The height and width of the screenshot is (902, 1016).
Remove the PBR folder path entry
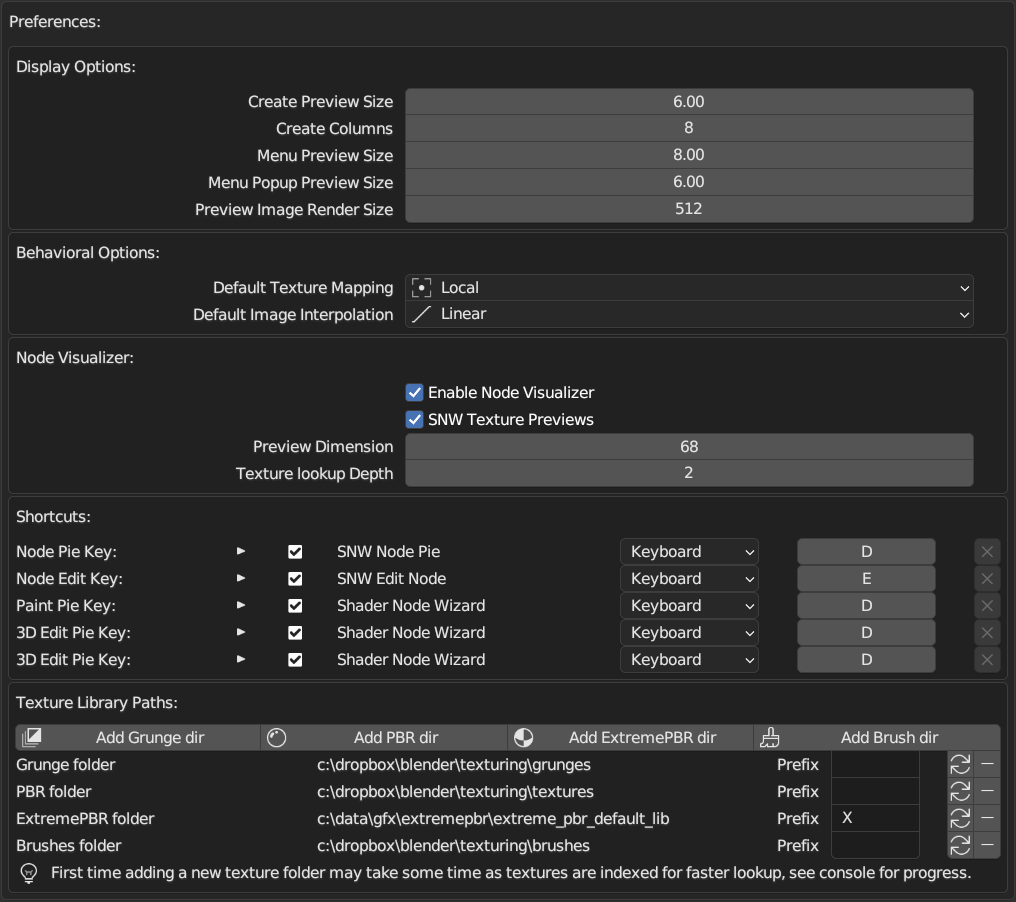click(x=987, y=792)
